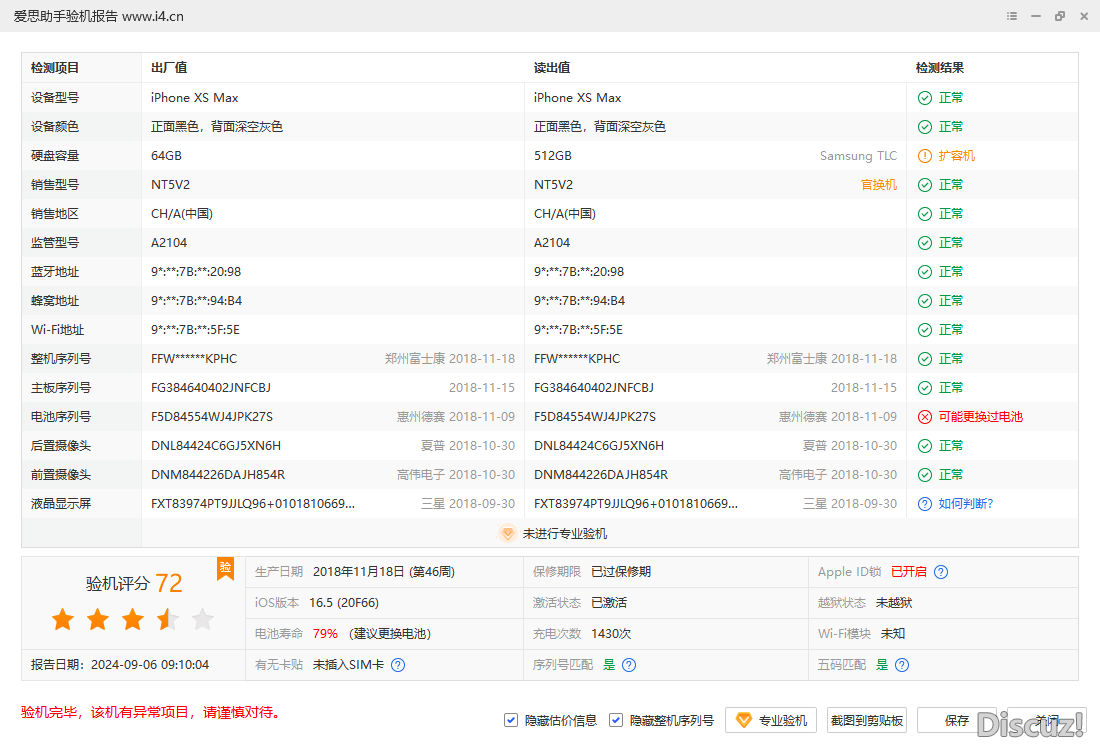Click the orange 验 badge icon
Viewport: 1100px width, 749px height.
(x=225, y=568)
